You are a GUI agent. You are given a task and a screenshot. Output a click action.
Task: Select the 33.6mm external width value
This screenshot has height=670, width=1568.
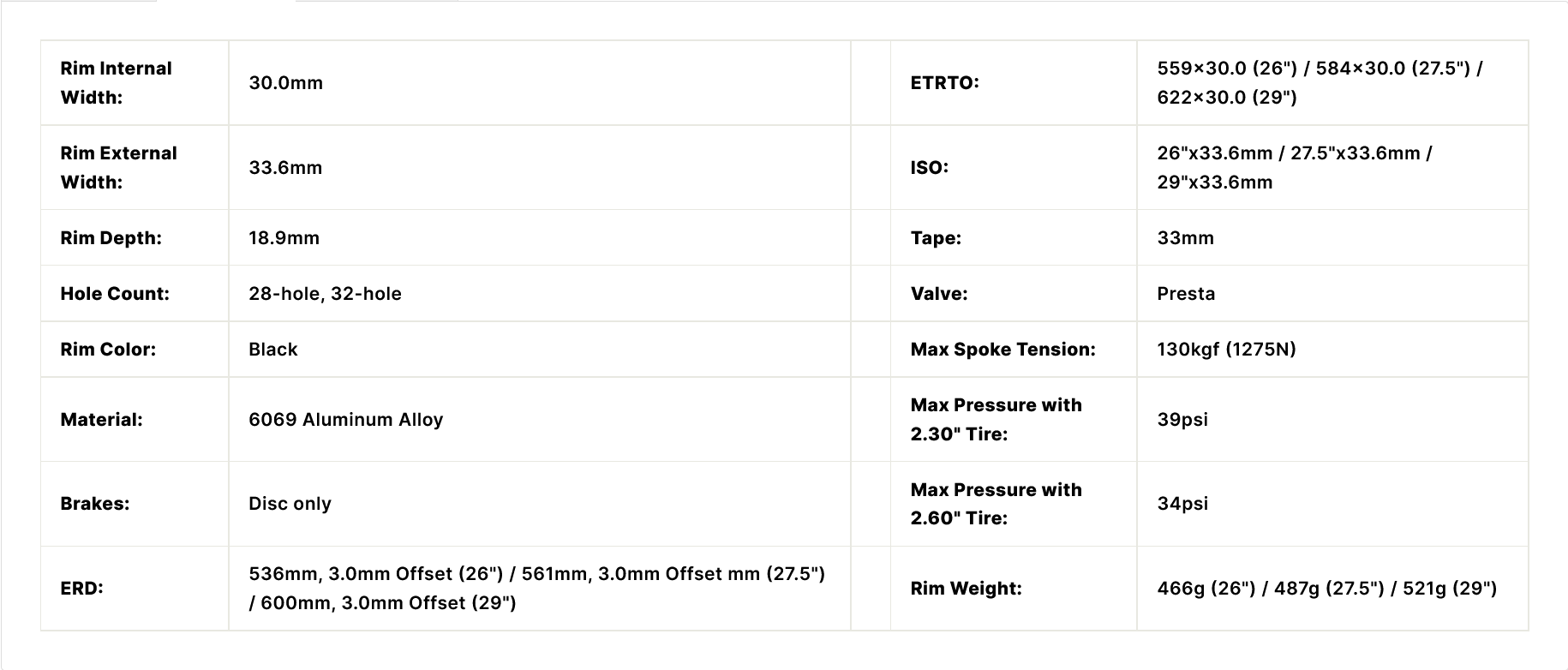click(x=285, y=168)
